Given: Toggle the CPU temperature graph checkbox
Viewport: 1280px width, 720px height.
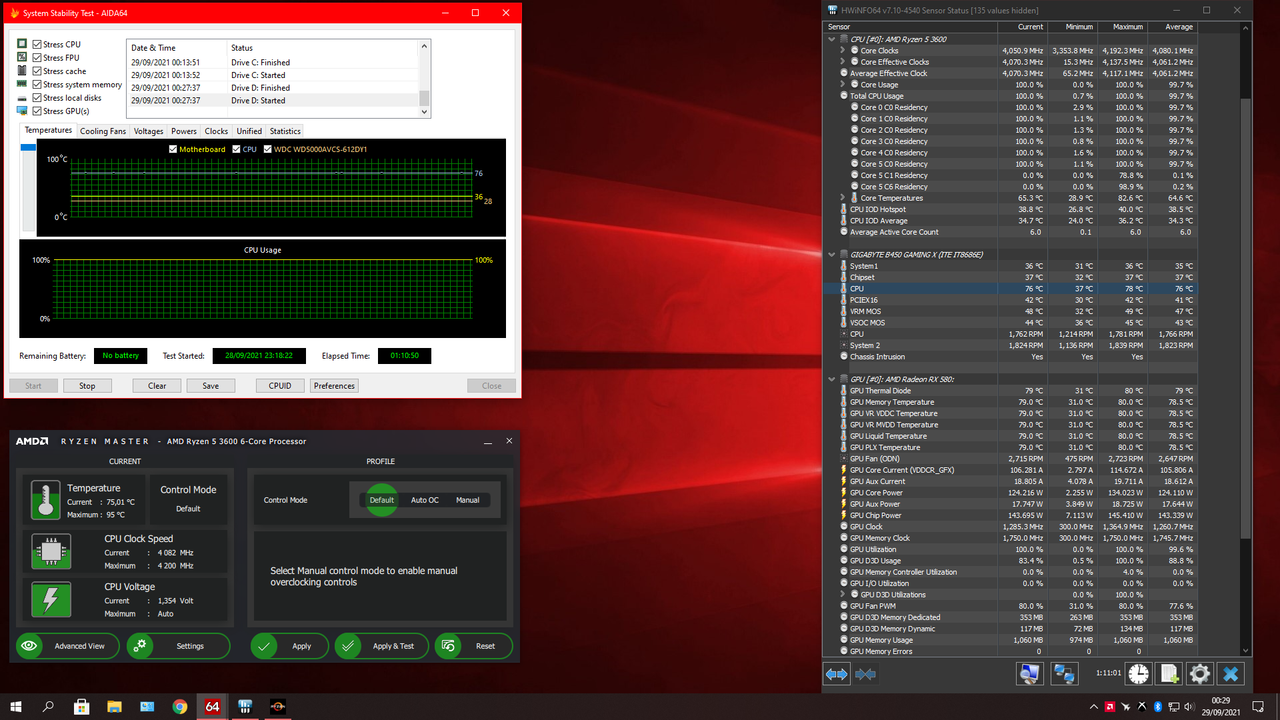Looking at the screenshot, I should (x=236, y=149).
